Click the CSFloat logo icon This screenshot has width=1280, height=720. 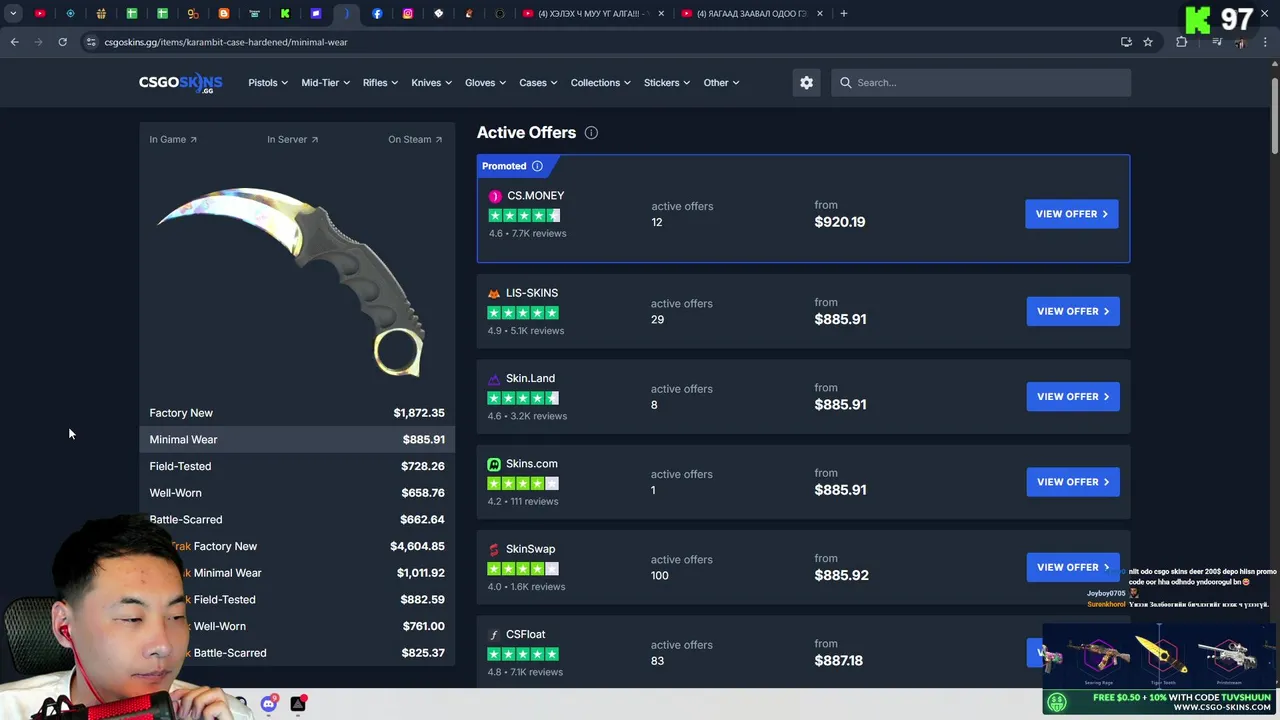pos(494,635)
